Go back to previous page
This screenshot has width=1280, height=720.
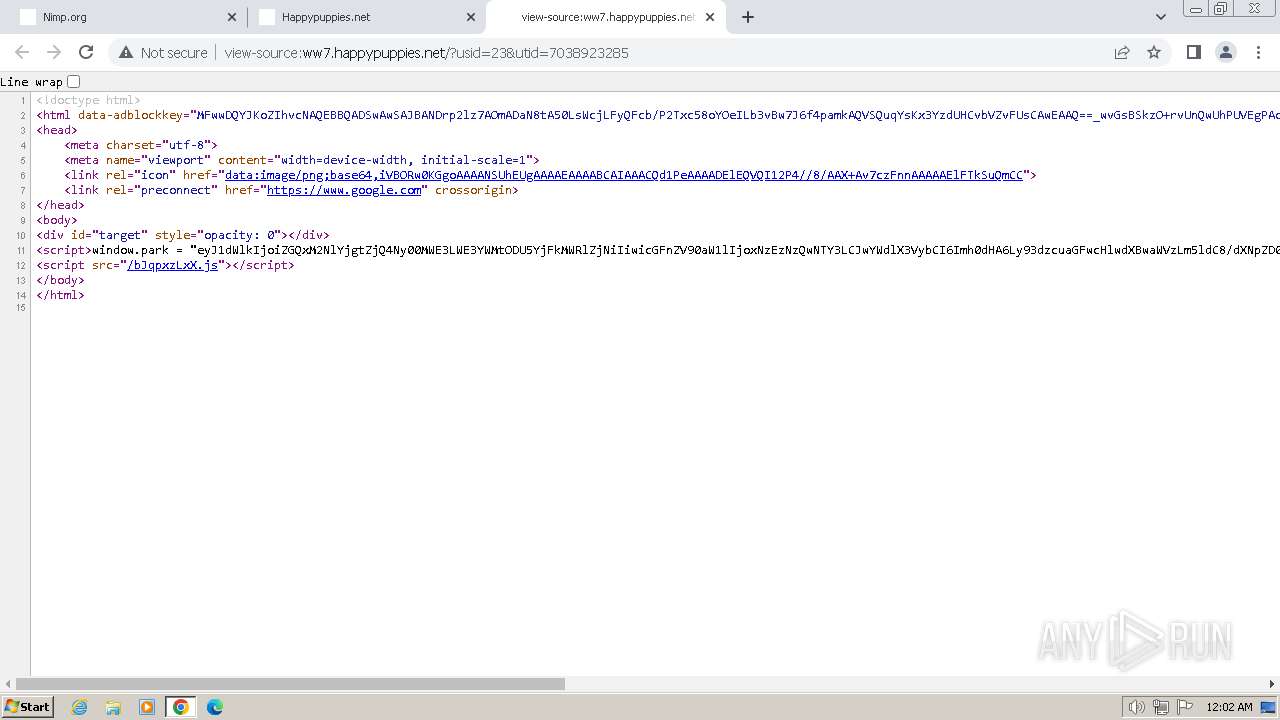(22, 52)
